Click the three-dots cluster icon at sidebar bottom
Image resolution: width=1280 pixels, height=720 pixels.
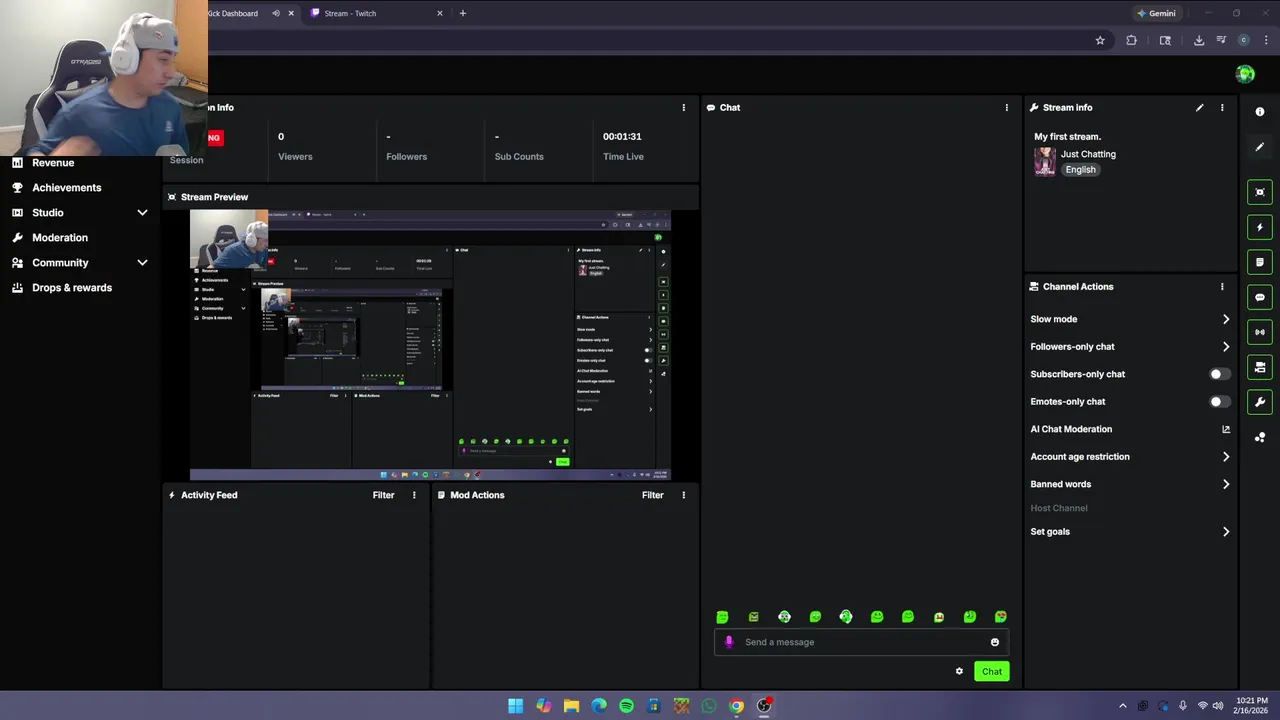(x=1260, y=437)
